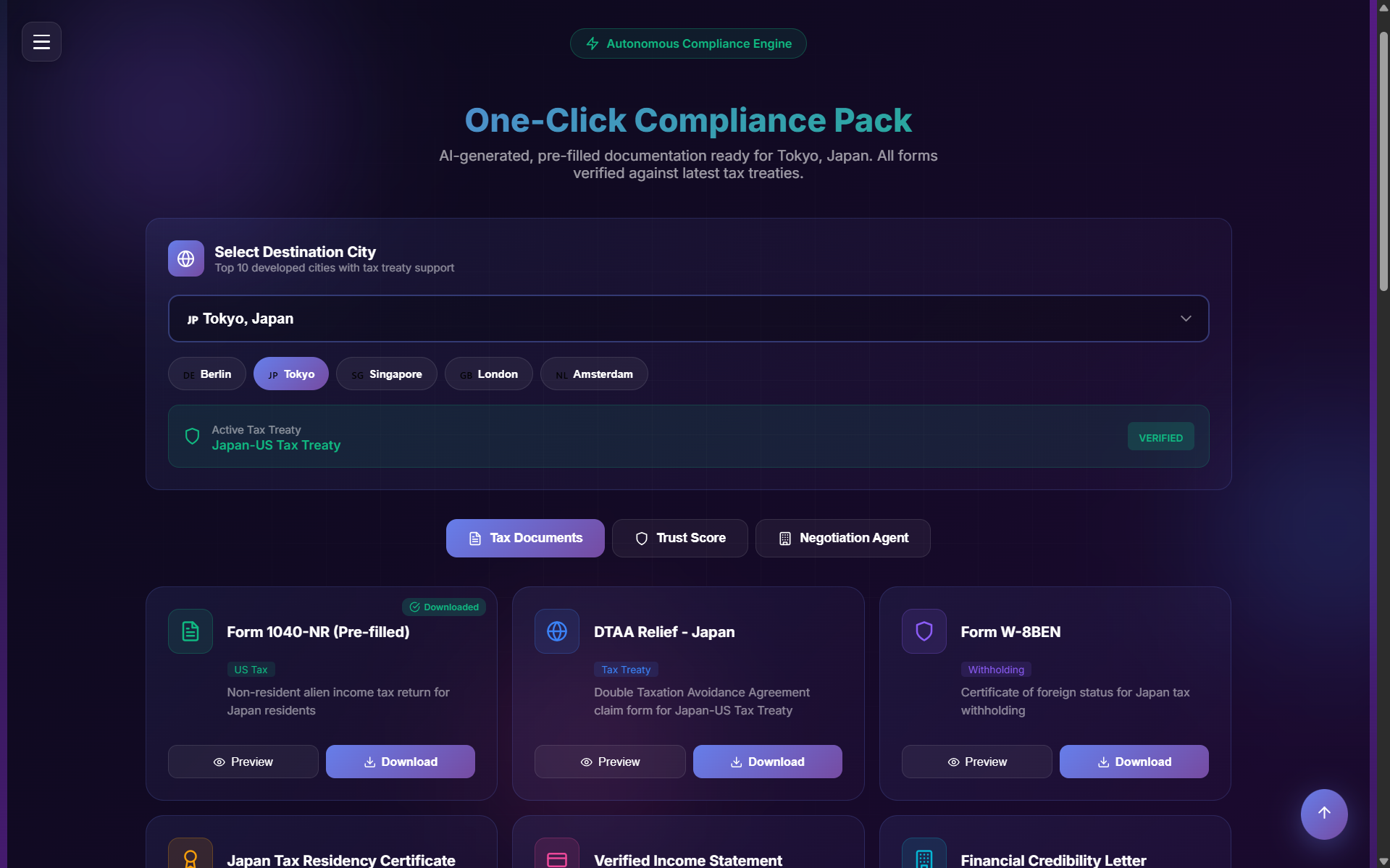Click the Japan-US Tax Treaty text
Screen dimensions: 1390x868
(x=276, y=445)
